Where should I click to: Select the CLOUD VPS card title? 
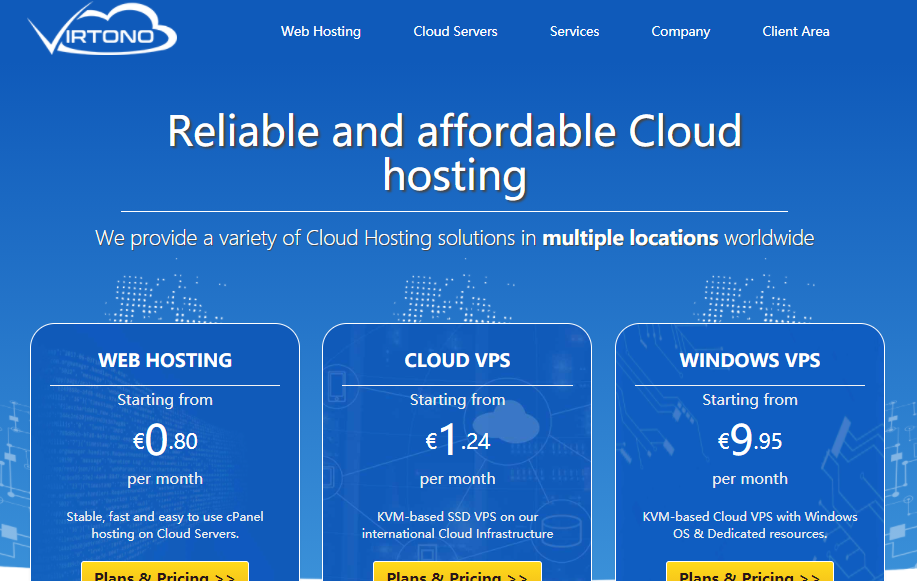(x=457, y=360)
